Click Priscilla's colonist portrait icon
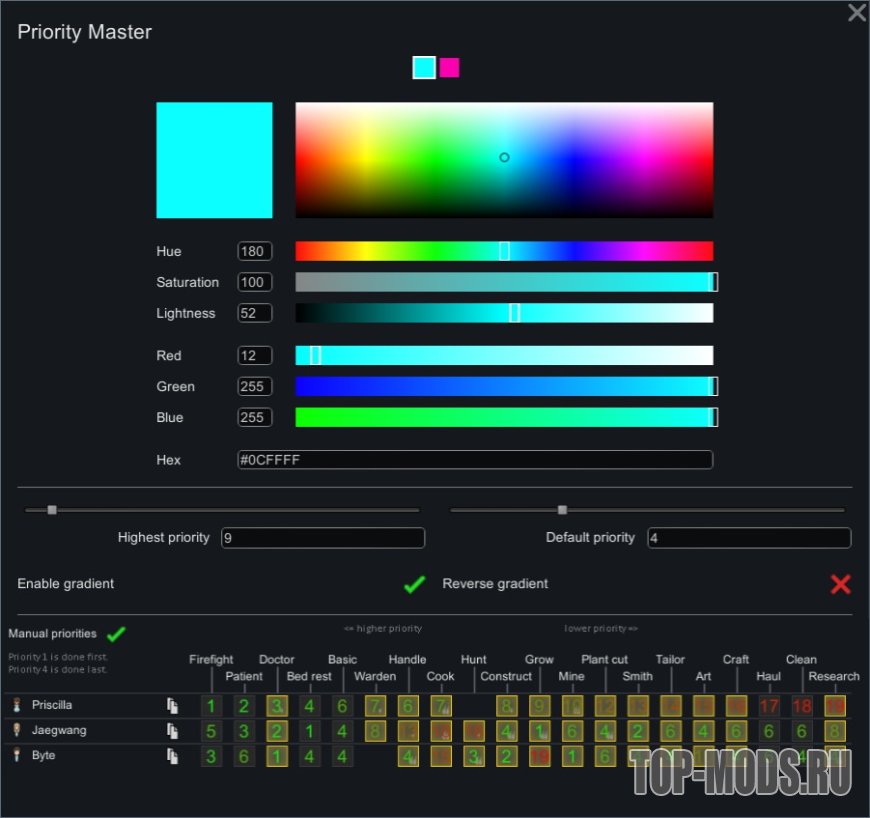The width and height of the screenshot is (870, 818). tap(16, 705)
